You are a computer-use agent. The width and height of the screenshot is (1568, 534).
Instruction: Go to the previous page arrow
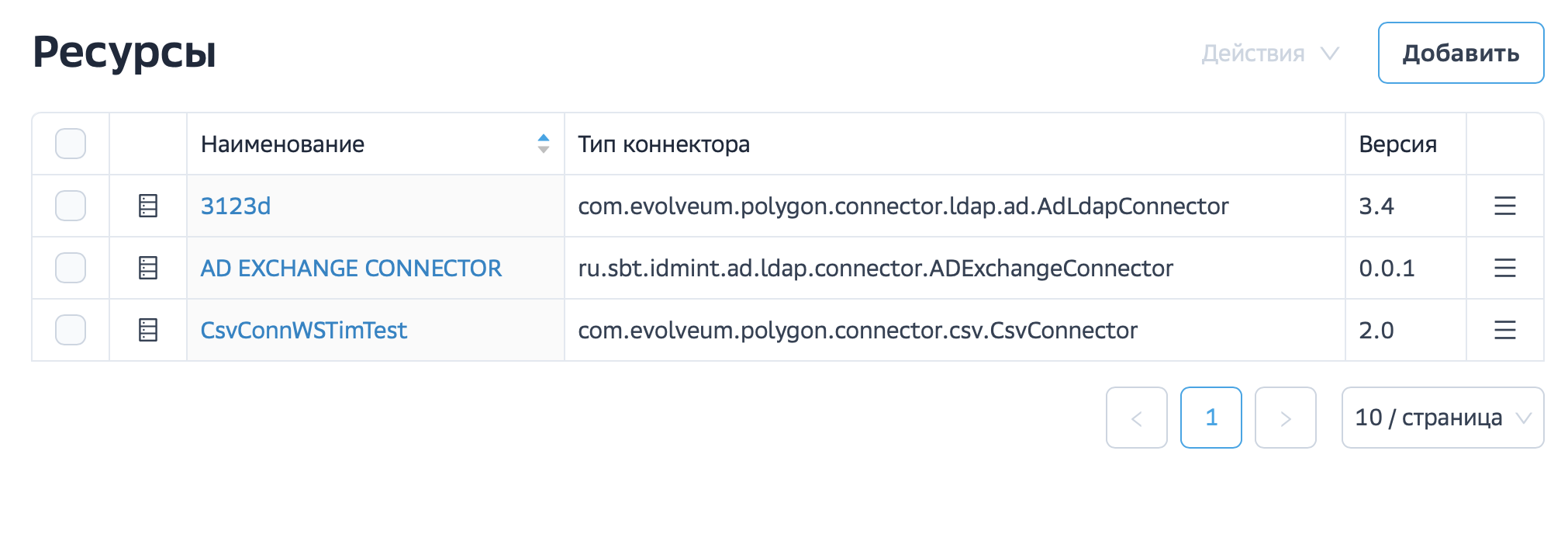[1136, 418]
